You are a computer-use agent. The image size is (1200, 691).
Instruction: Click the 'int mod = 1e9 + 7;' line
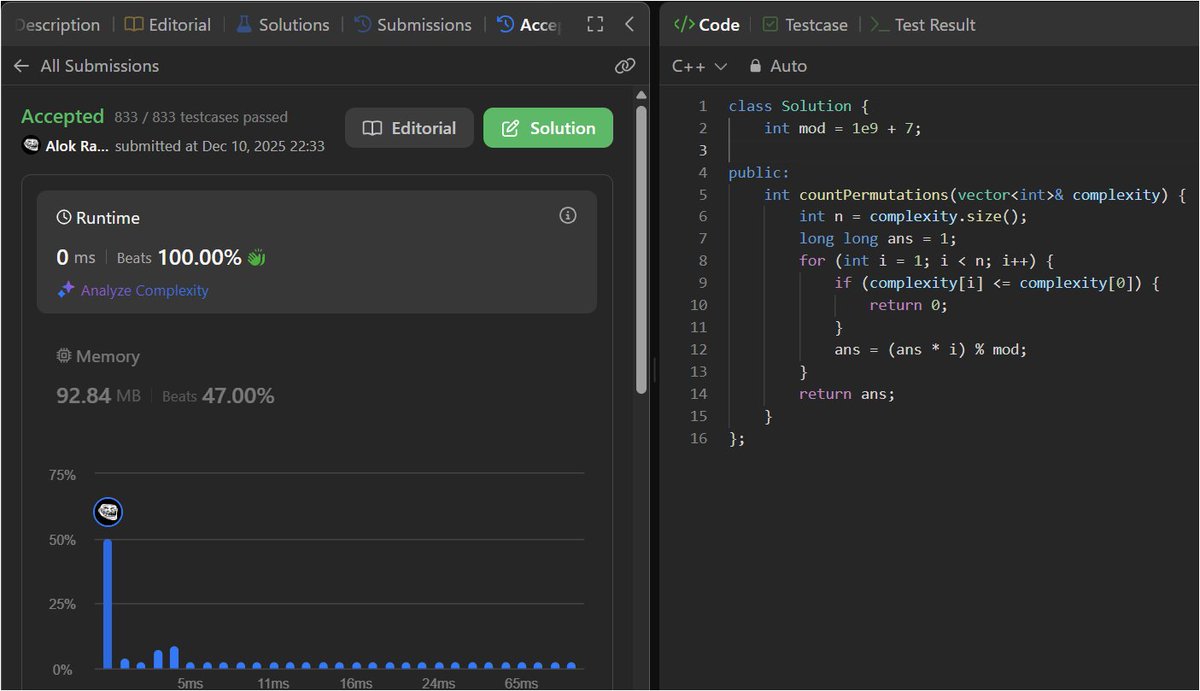point(843,128)
